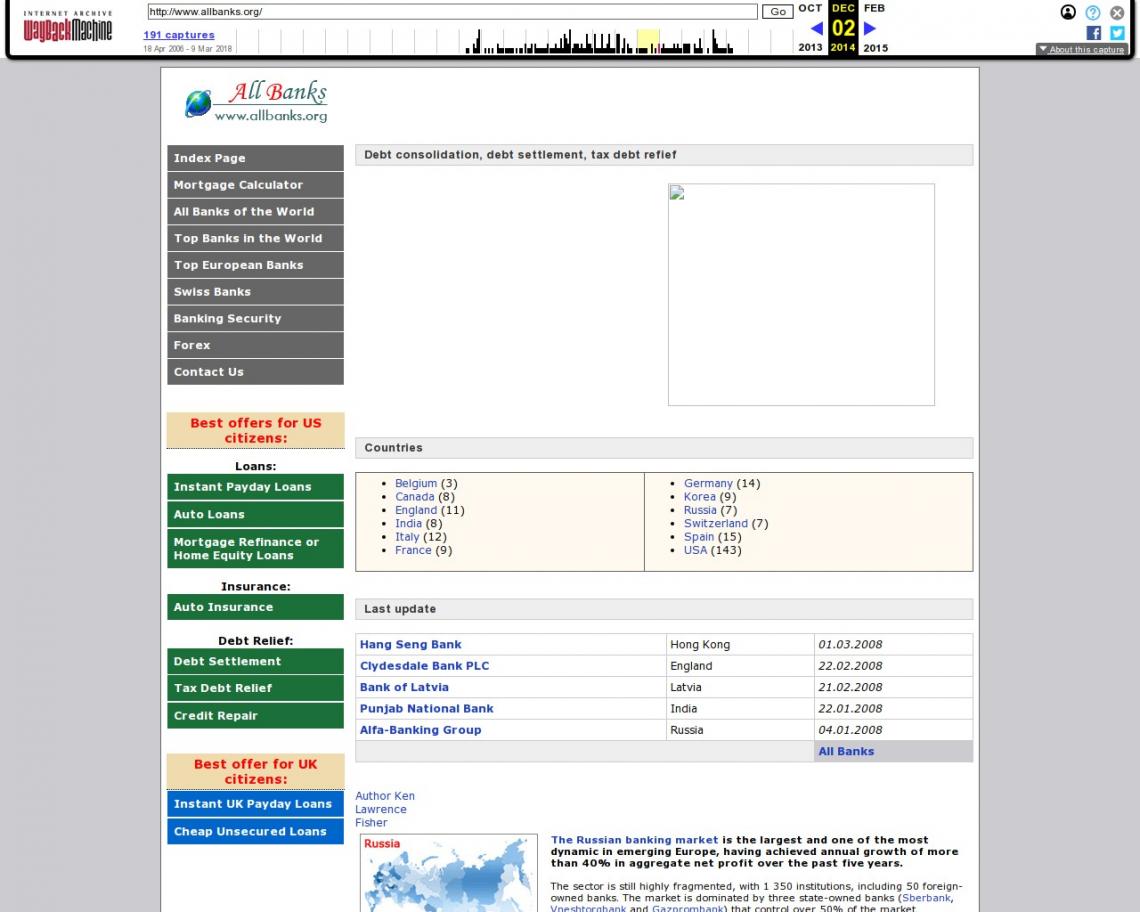The image size is (1140, 912).
Task: Share capture on Twitter
Action: pos(1117,33)
